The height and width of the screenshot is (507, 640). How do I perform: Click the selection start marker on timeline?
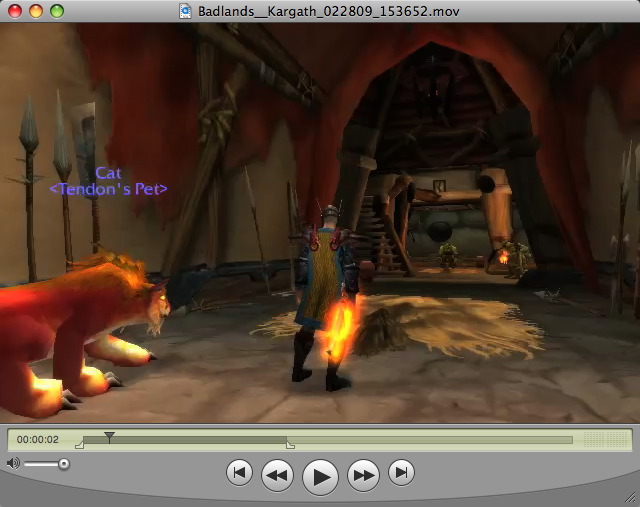click(x=80, y=445)
